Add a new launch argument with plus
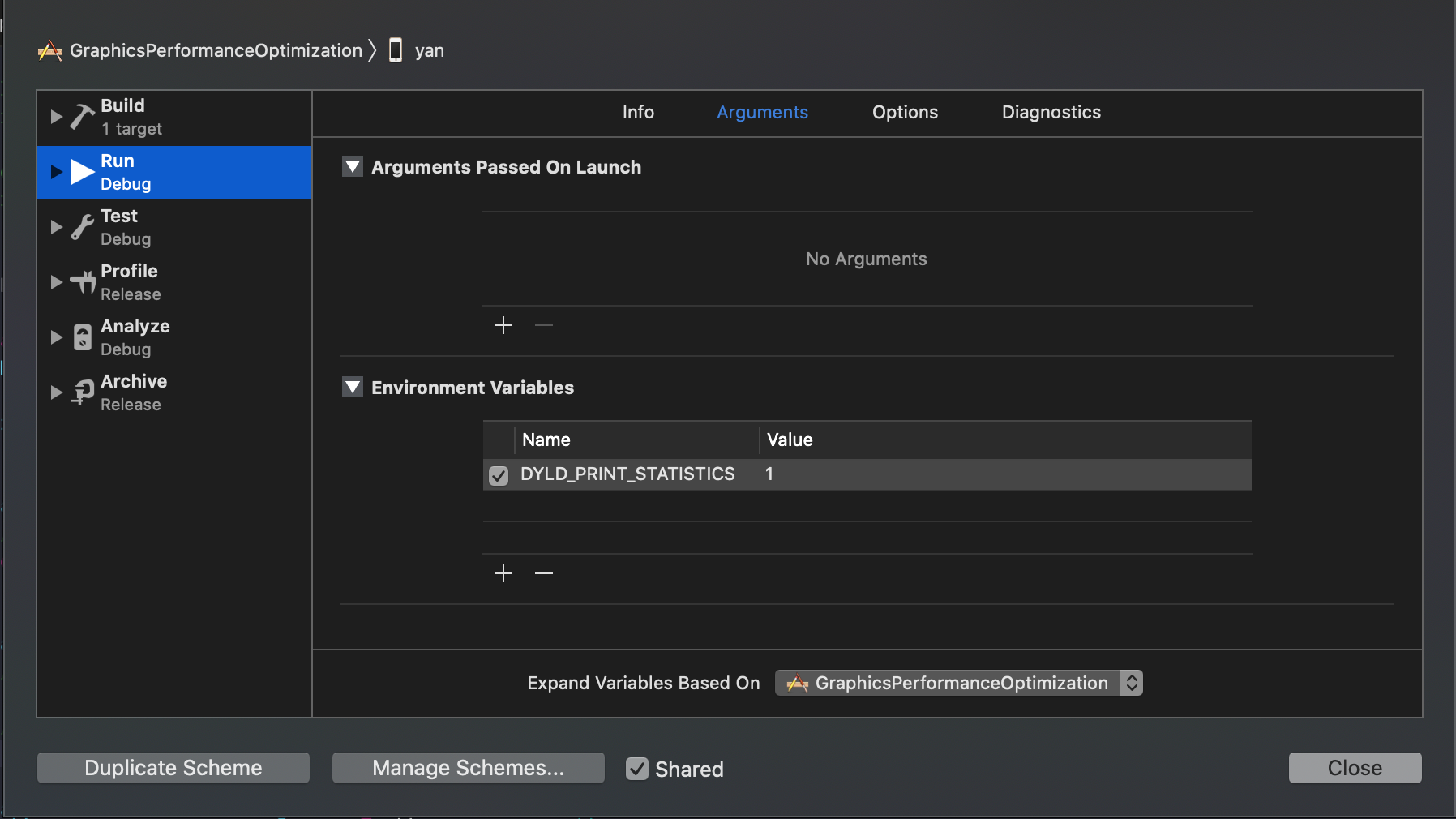 [503, 326]
